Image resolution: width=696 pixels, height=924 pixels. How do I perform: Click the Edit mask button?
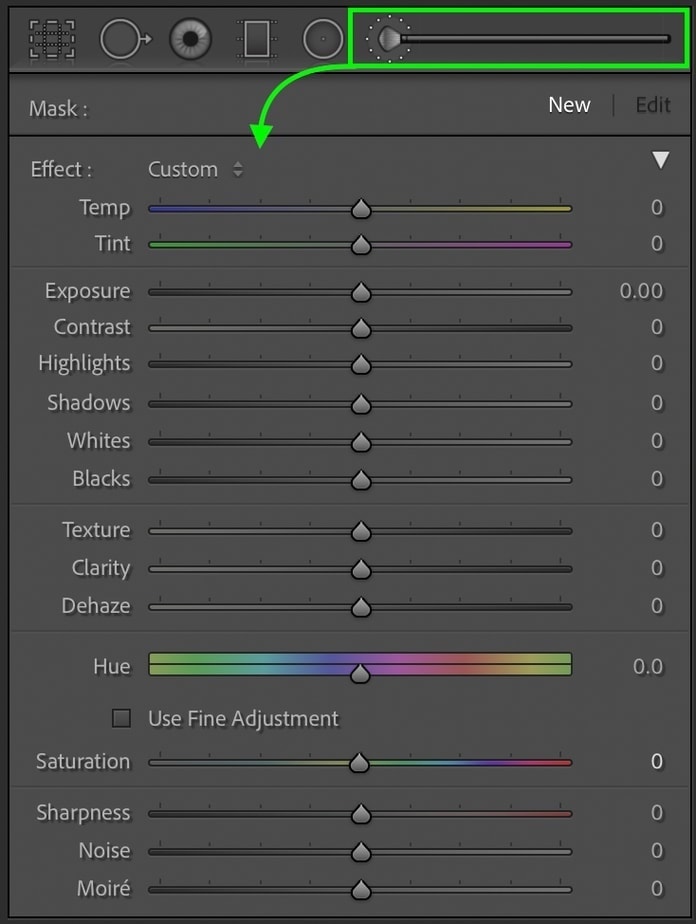click(x=653, y=105)
